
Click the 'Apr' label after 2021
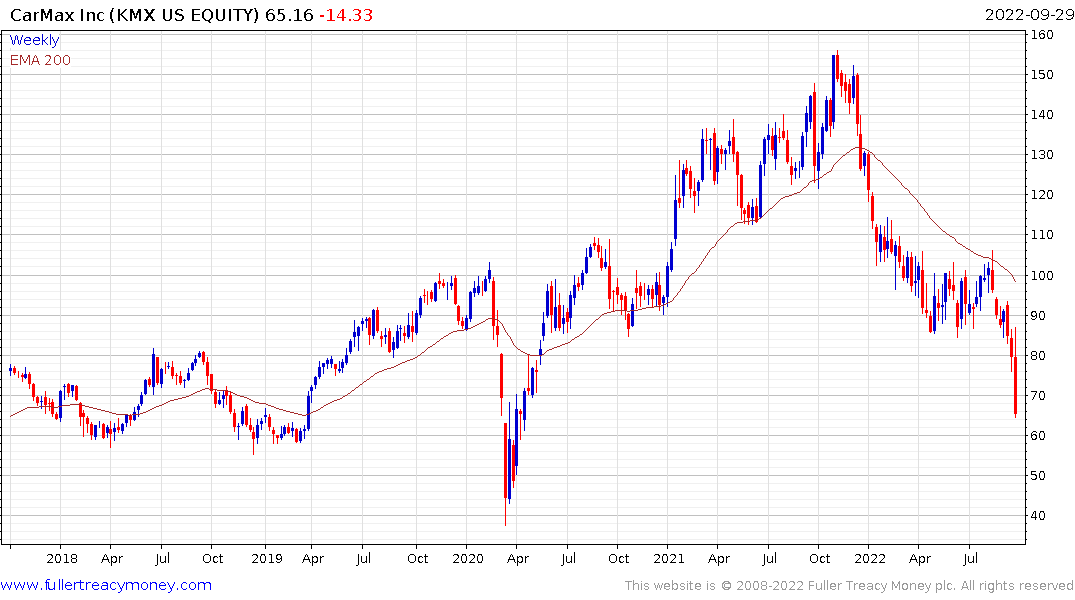point(718,559)
